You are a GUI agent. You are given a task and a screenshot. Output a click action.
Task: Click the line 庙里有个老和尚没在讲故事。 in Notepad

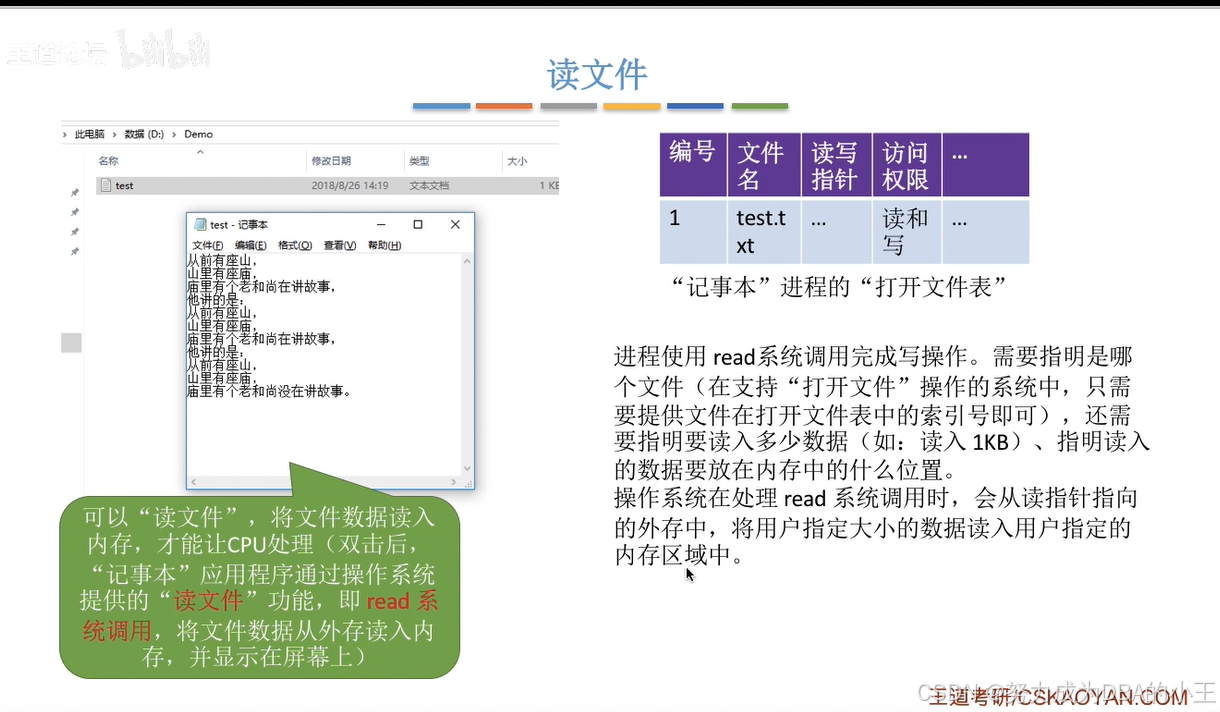pyautogui.click(x=270, y=391)
